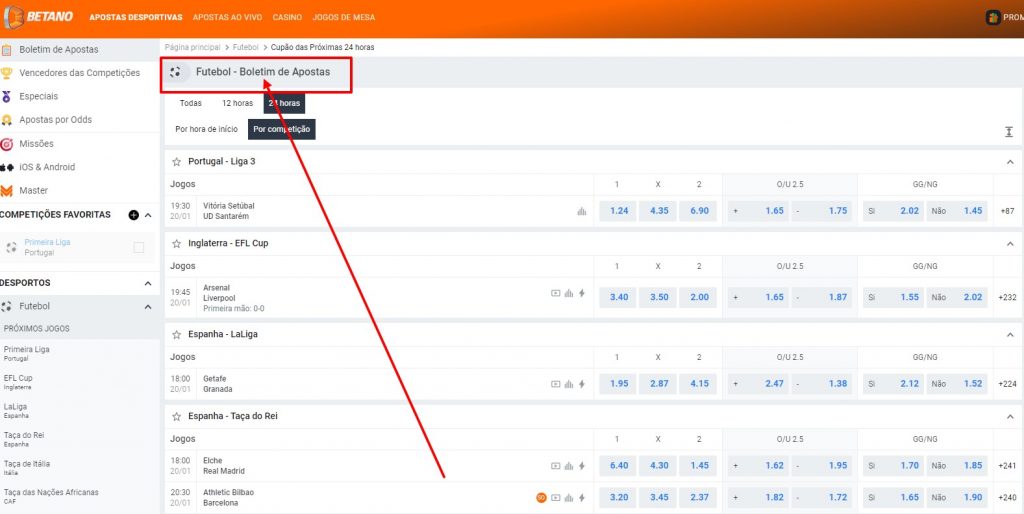Open +232 more markets for Arsenal Liverpool
Viewport: 1024px width, 514px height.
point(1008,297)
